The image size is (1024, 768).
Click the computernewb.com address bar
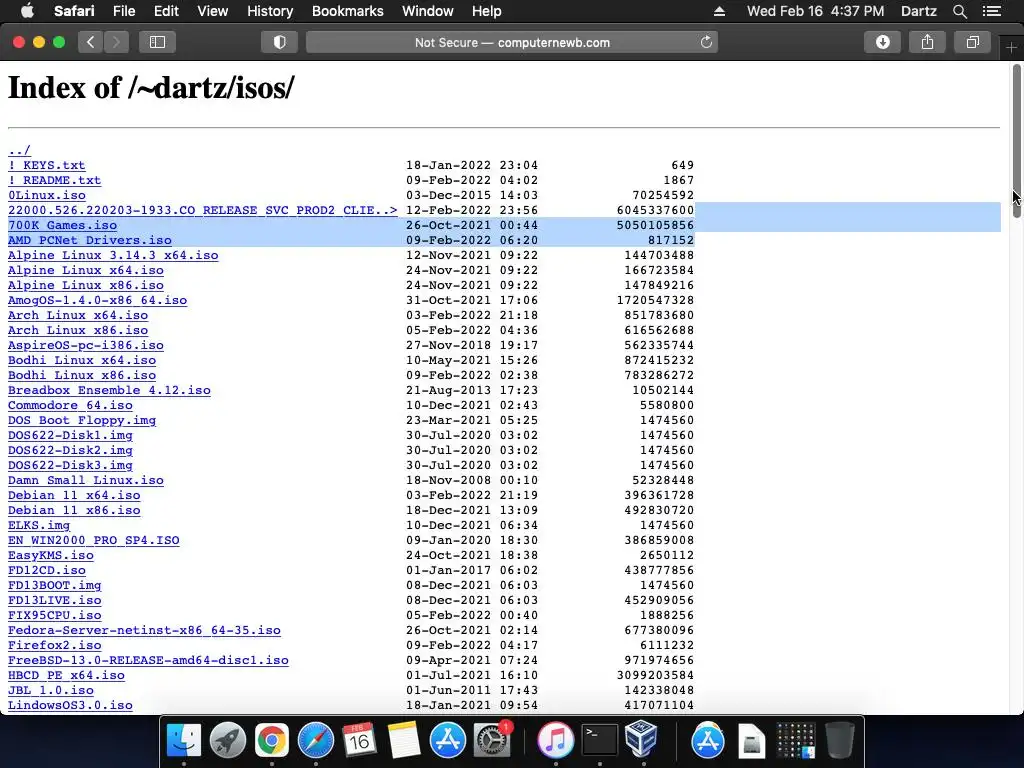pos(512,42)
